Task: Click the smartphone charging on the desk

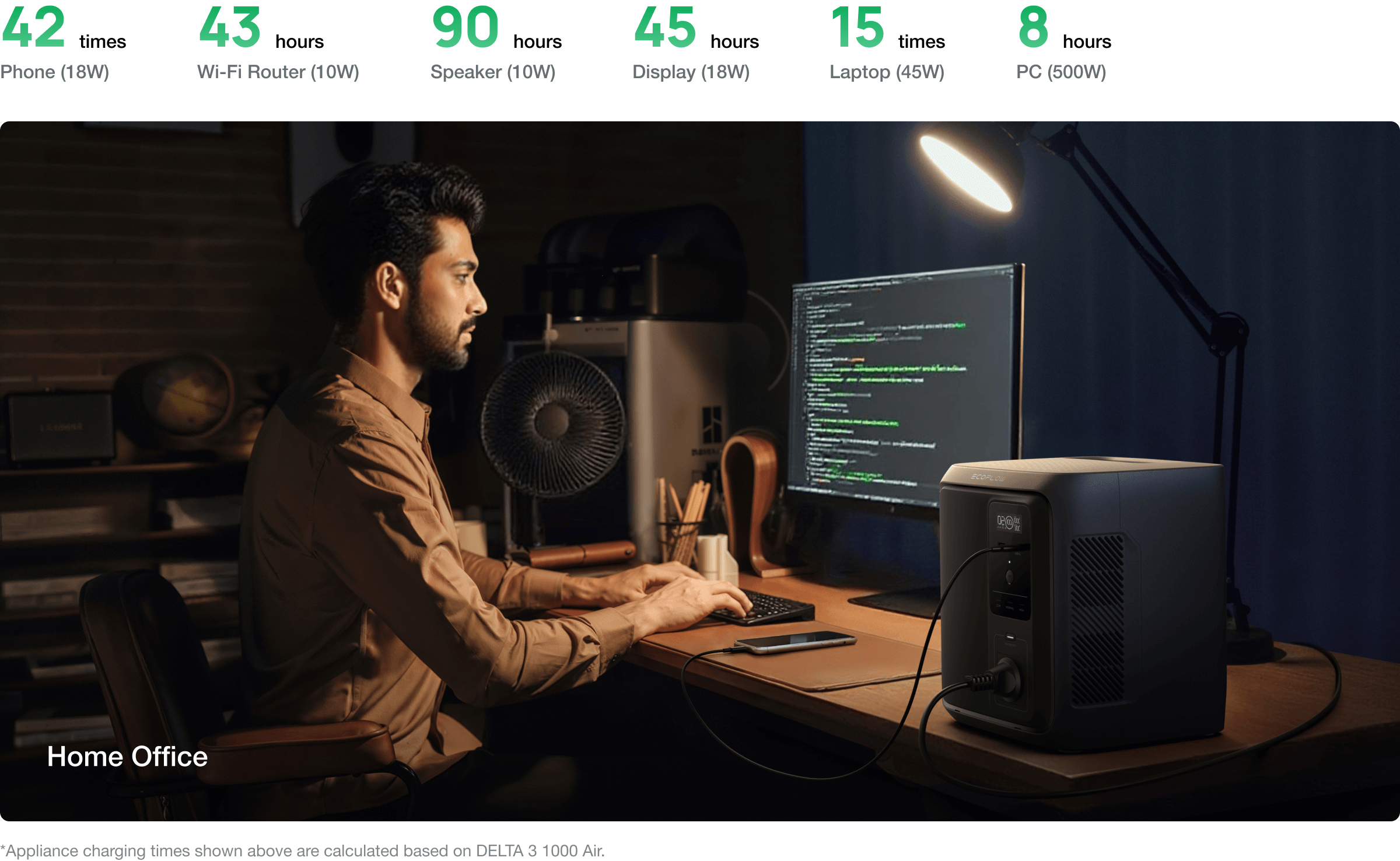Action: point(796,642)
